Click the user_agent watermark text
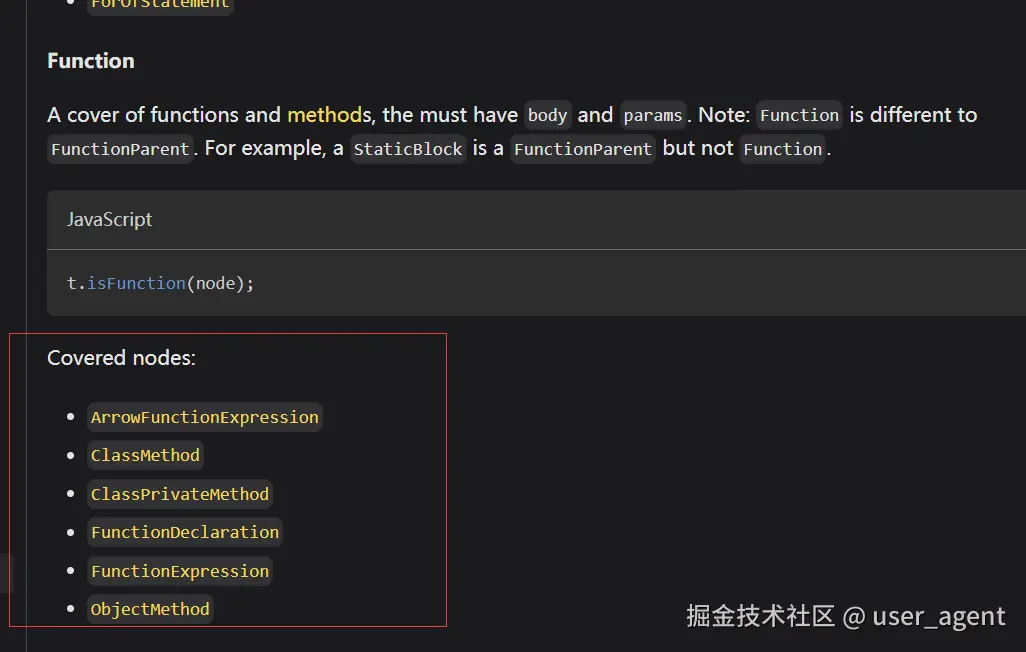1026x652 pixels. click(x=938, y=616)
